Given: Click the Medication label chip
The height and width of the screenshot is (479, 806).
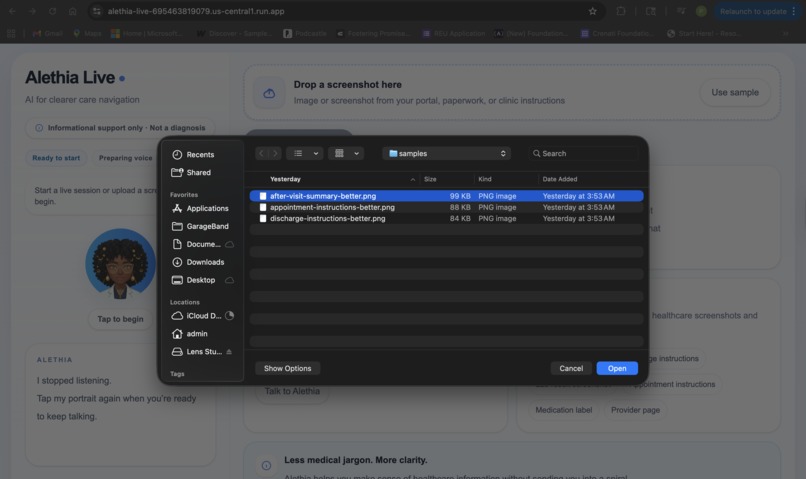Looking at the screenshot, I should point(563,410).
